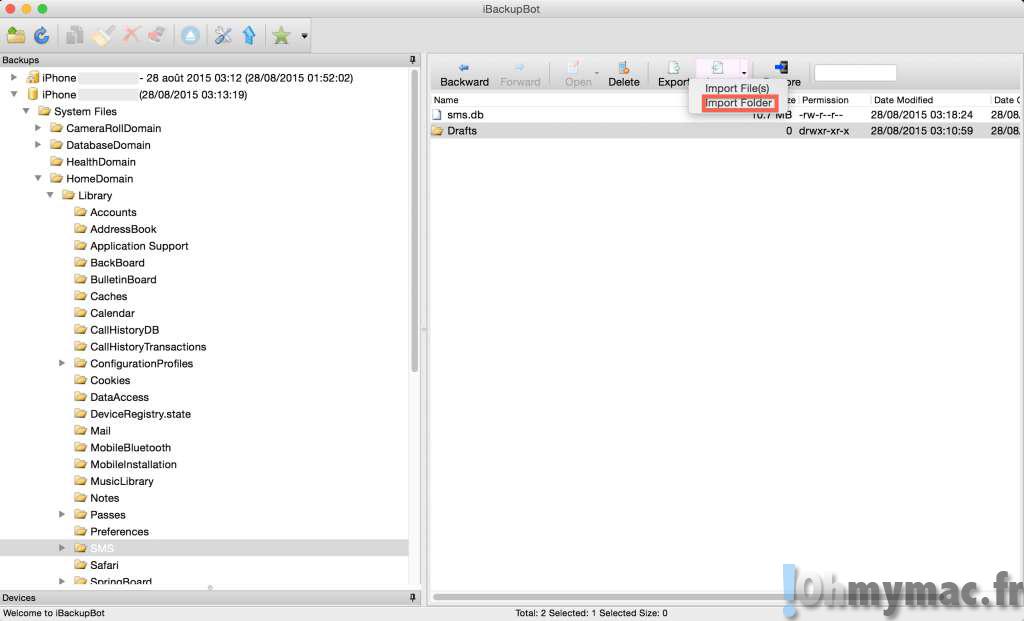Click the greyed-out copy files icon
Viewport: 1024px width, 621px height.
tap(75, 35)
